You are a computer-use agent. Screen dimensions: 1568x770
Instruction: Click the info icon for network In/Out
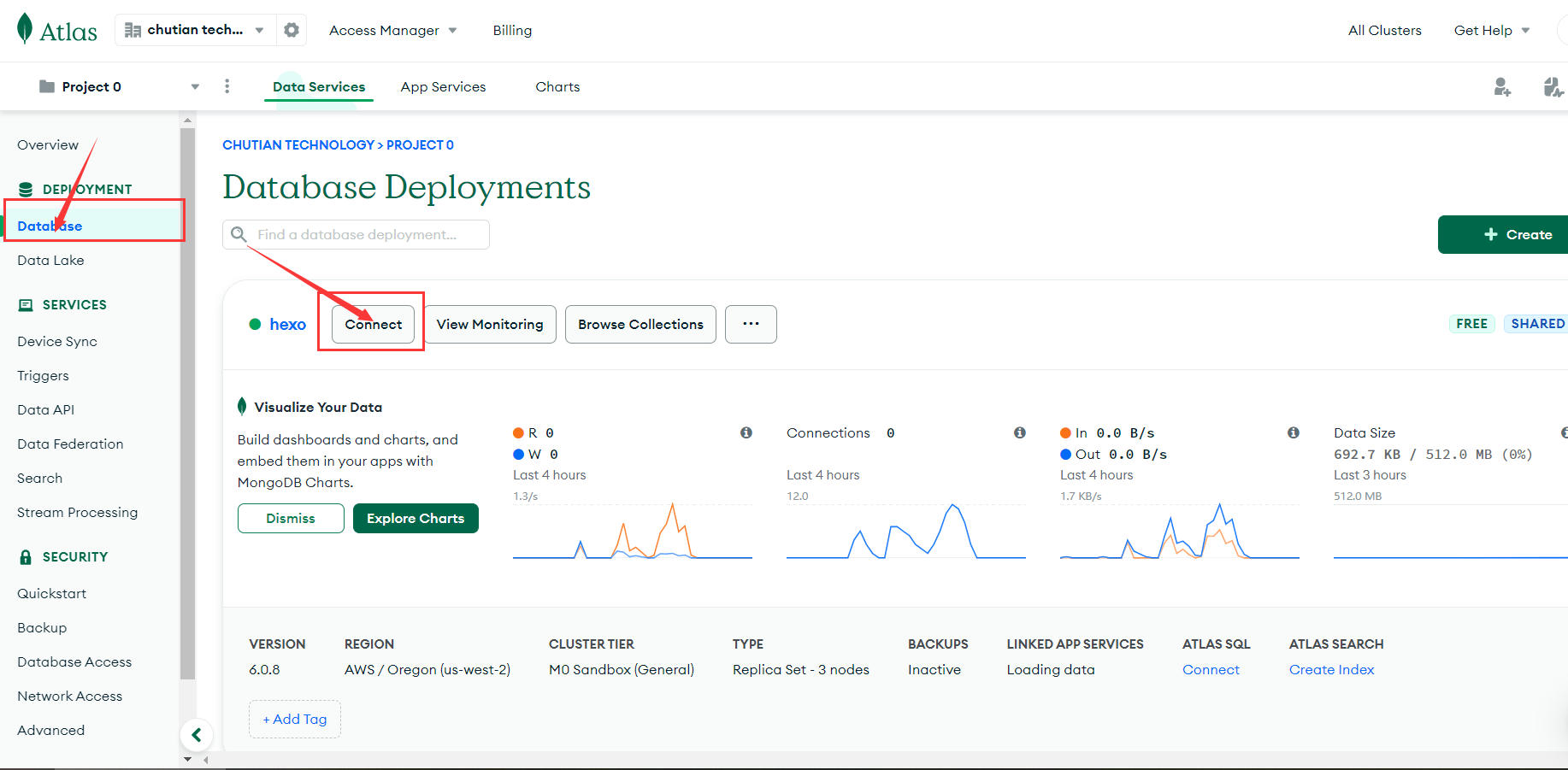coord(1293,432)
